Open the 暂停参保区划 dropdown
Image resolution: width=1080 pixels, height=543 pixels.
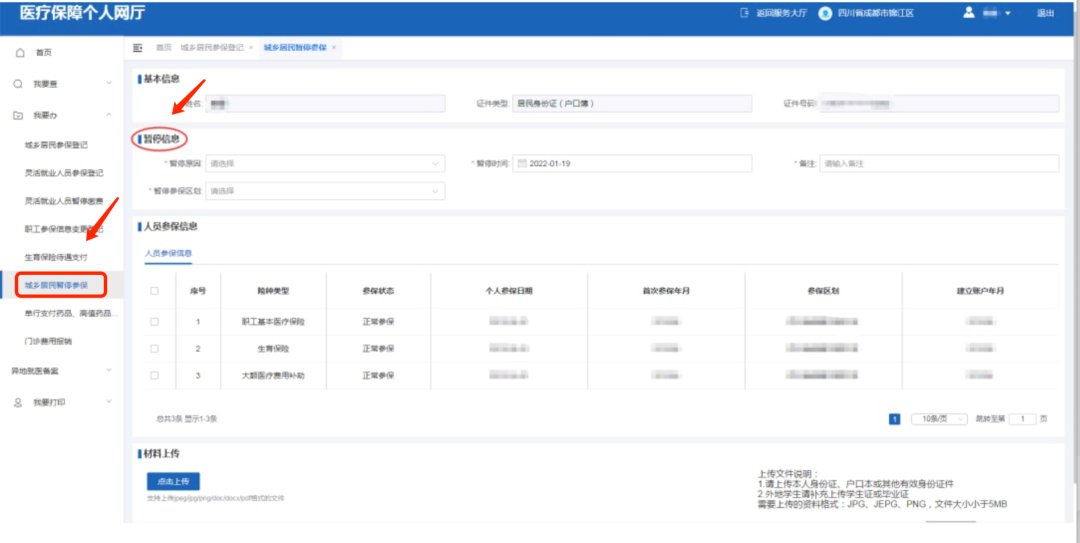(x=325, y=190)
